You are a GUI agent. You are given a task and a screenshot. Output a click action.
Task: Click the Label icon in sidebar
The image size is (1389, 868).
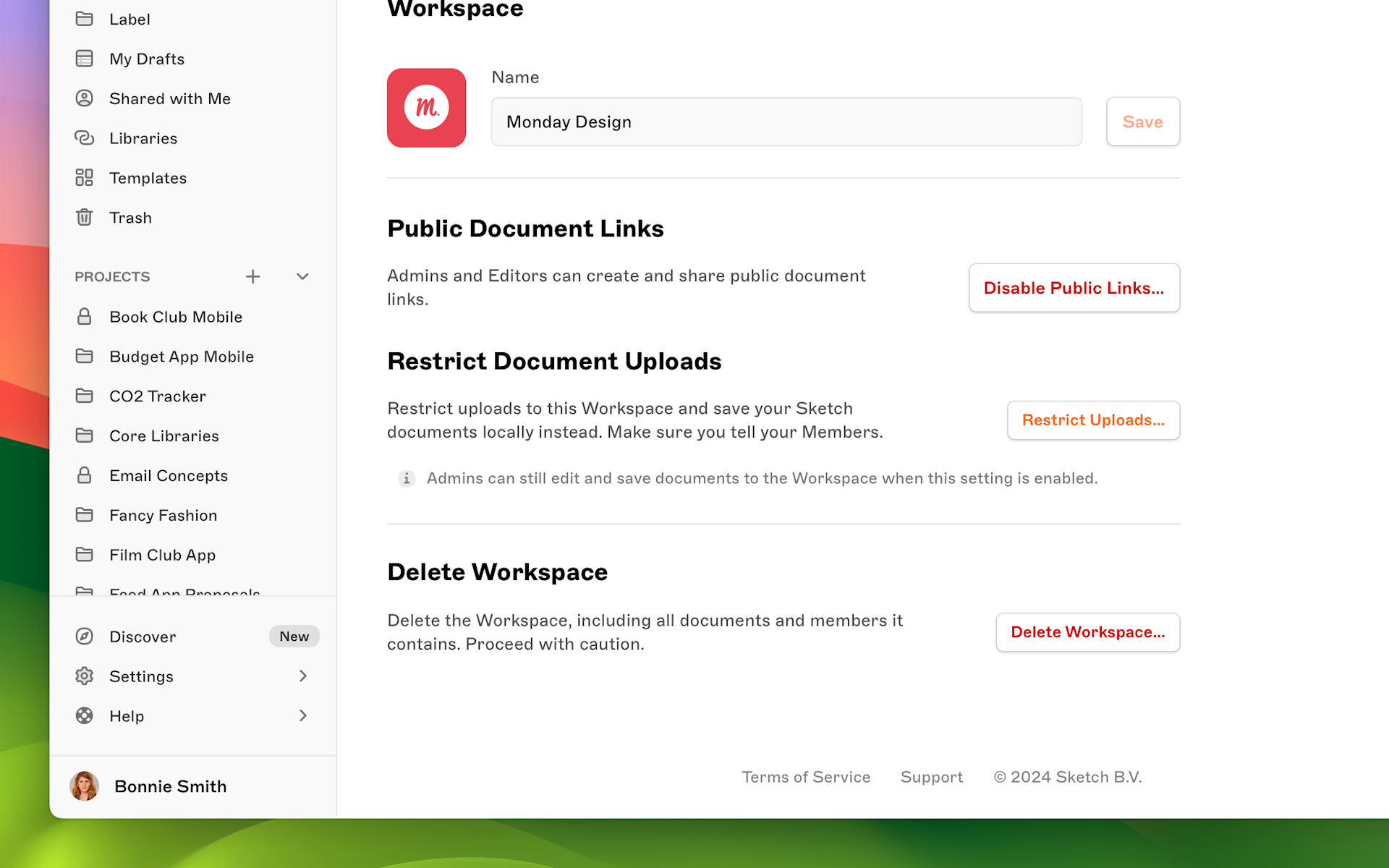(84, 19)
